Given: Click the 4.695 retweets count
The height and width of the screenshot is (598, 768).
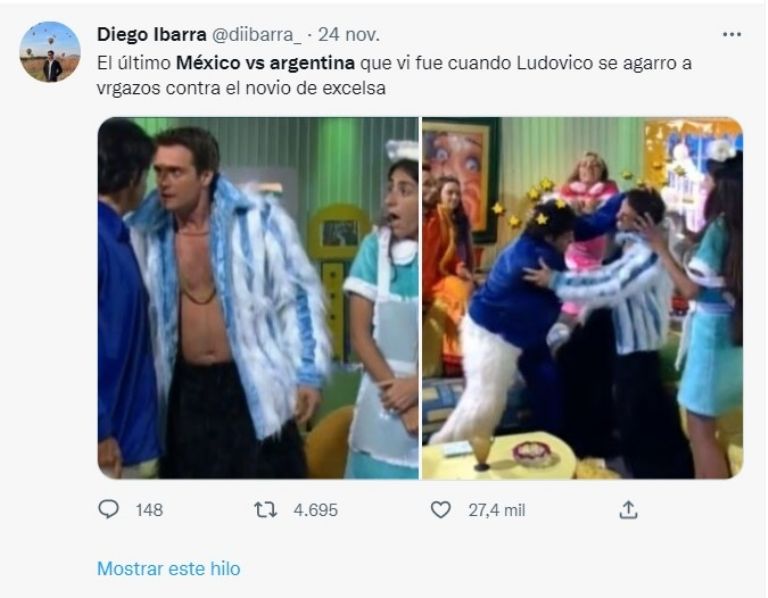Looking at the screenshot, I should click(x=315, y=510).
